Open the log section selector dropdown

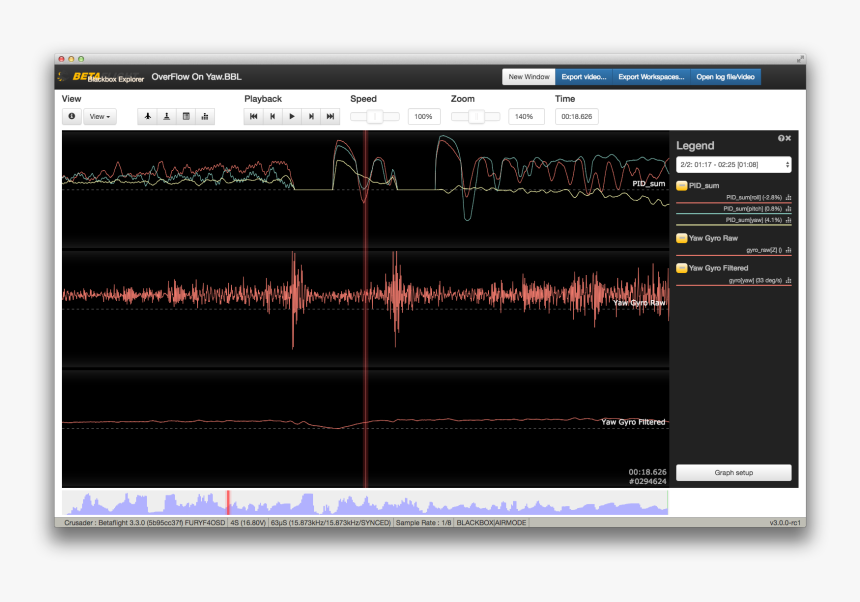[x=734, y=164]
